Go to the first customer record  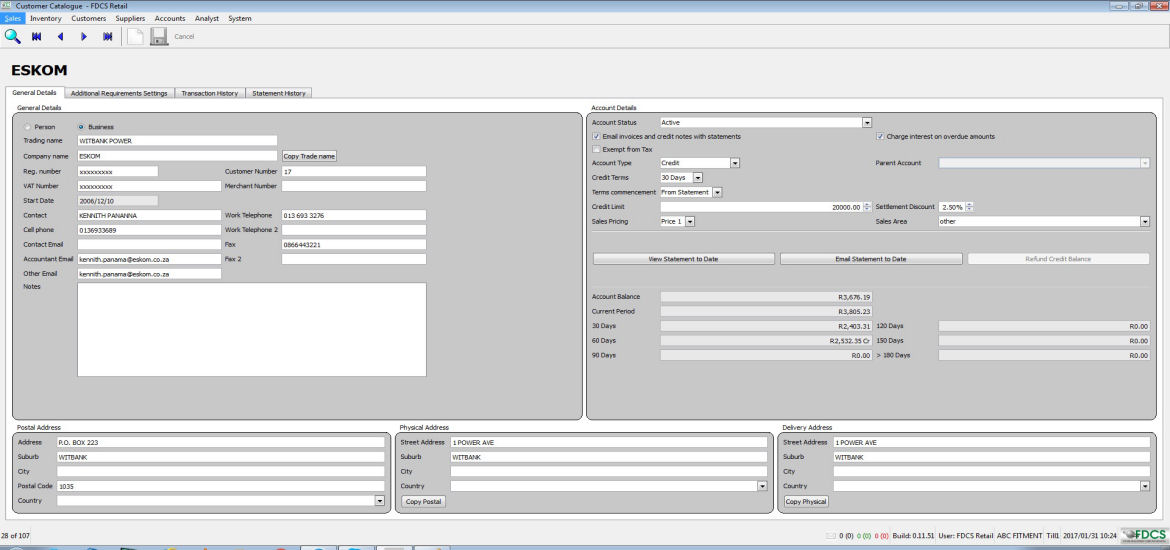pos(37,37)
